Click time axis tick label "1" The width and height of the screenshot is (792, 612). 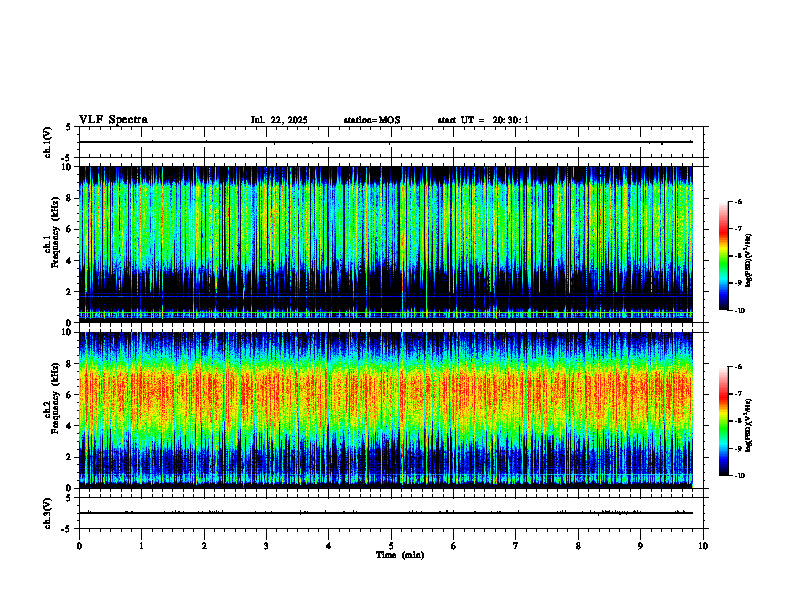click(141, 546)
